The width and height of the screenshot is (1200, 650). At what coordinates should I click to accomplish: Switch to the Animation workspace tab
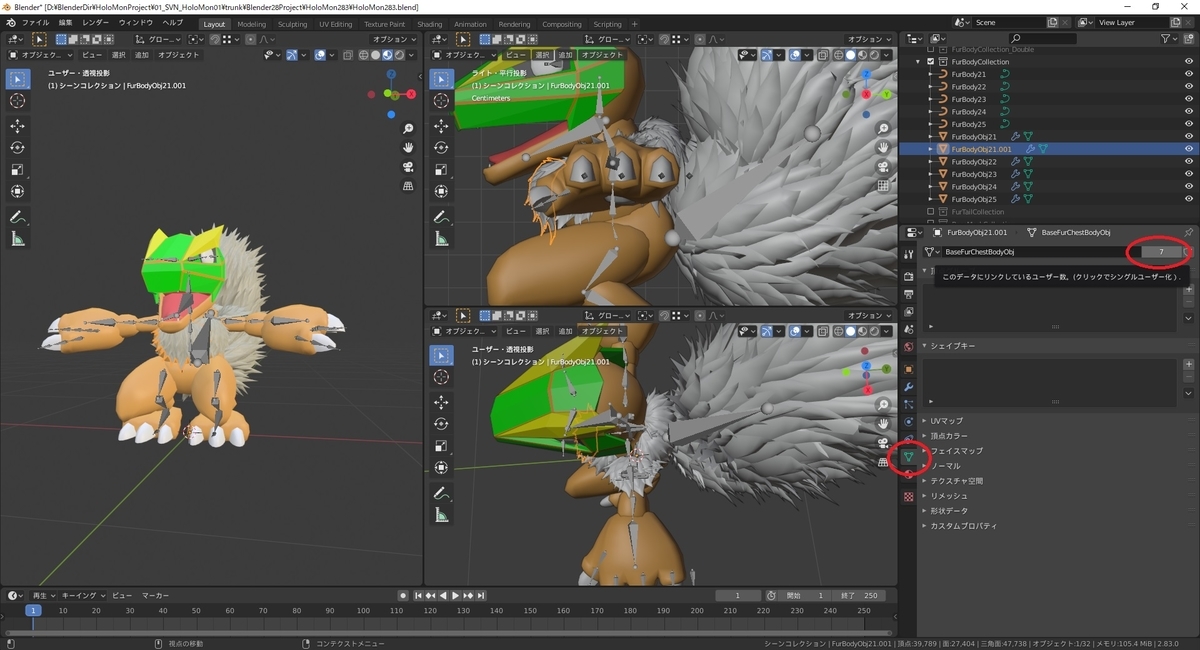pyautogui.click(x=470, y=24)
